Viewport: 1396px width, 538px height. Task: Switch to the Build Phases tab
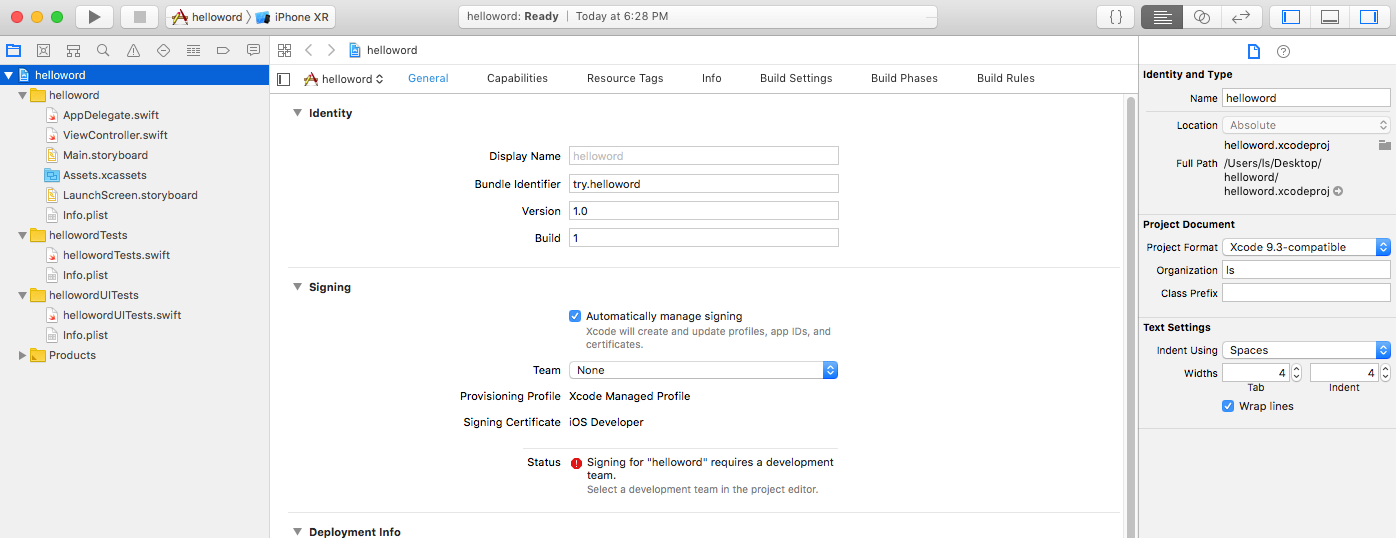tap(904, 78)
